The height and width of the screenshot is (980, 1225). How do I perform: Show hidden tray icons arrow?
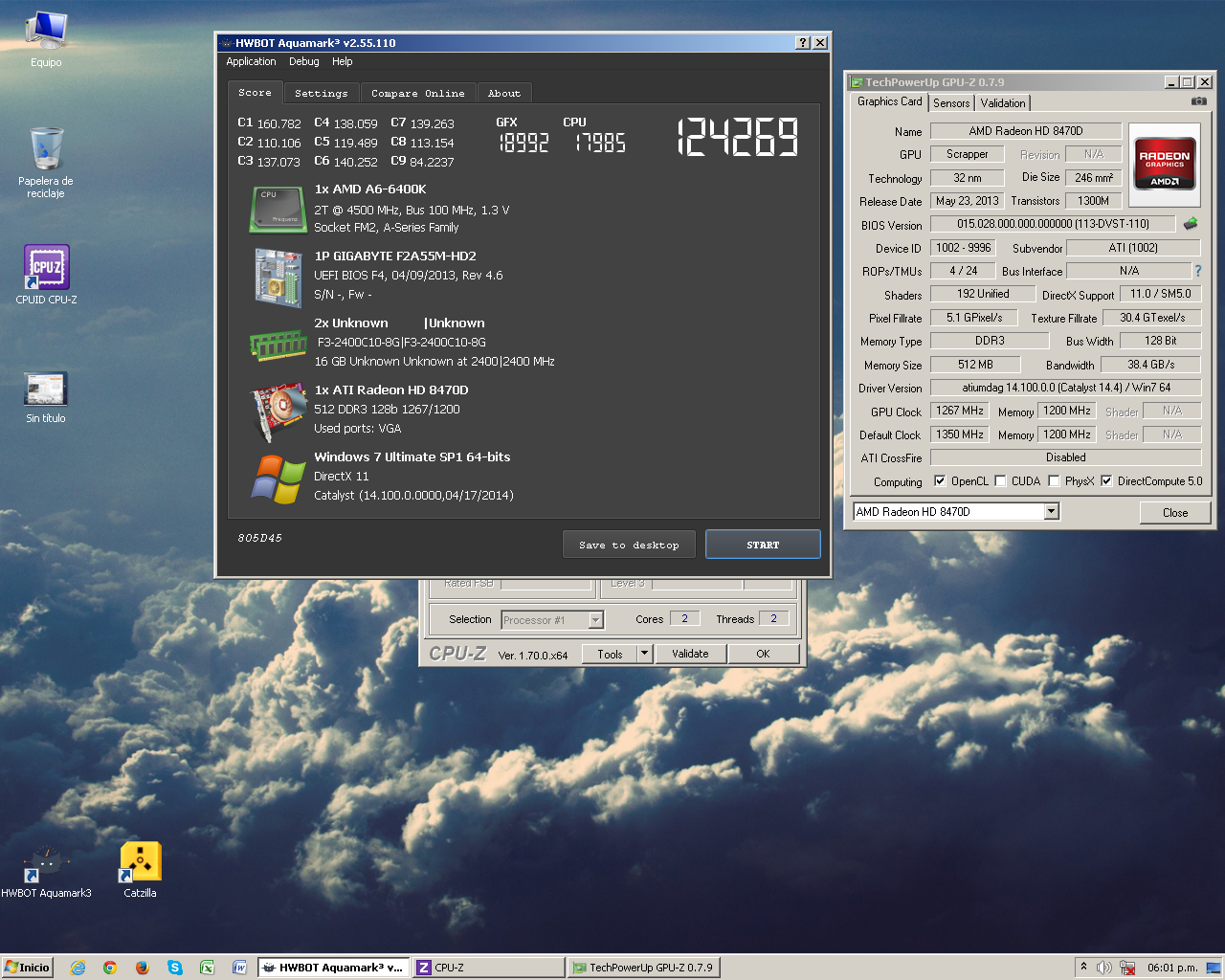pos(1083,967)
